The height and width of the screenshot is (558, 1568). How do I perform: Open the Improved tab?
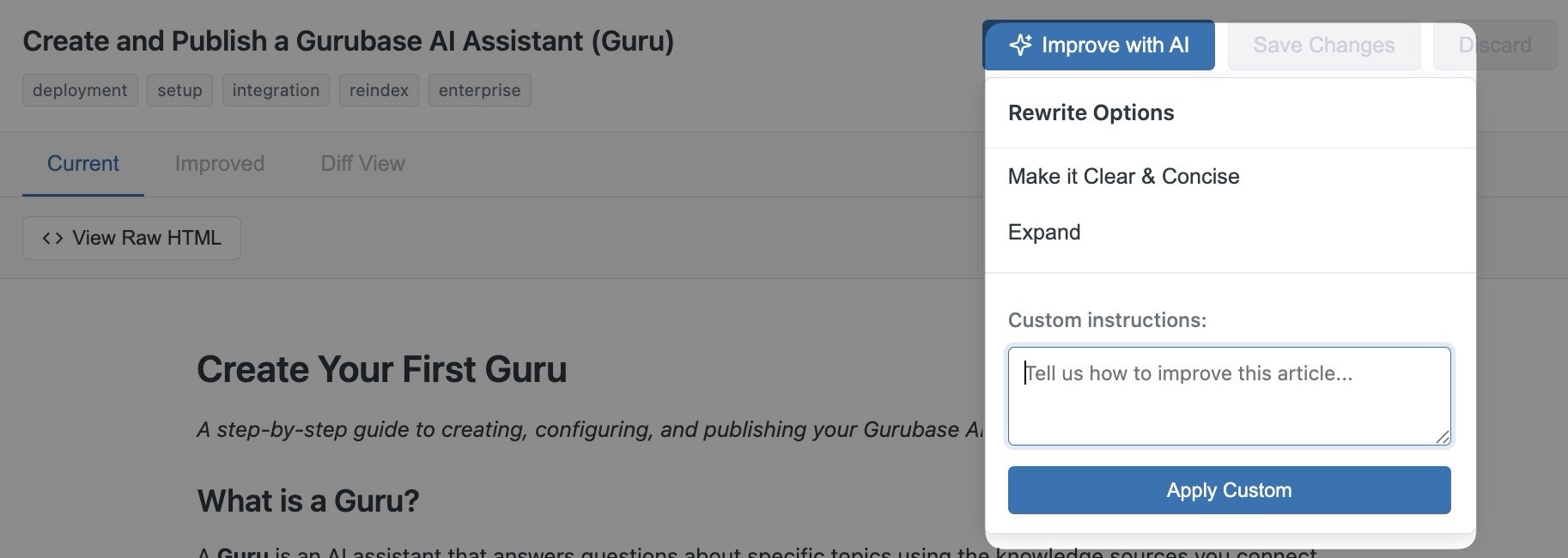(220, 163)
